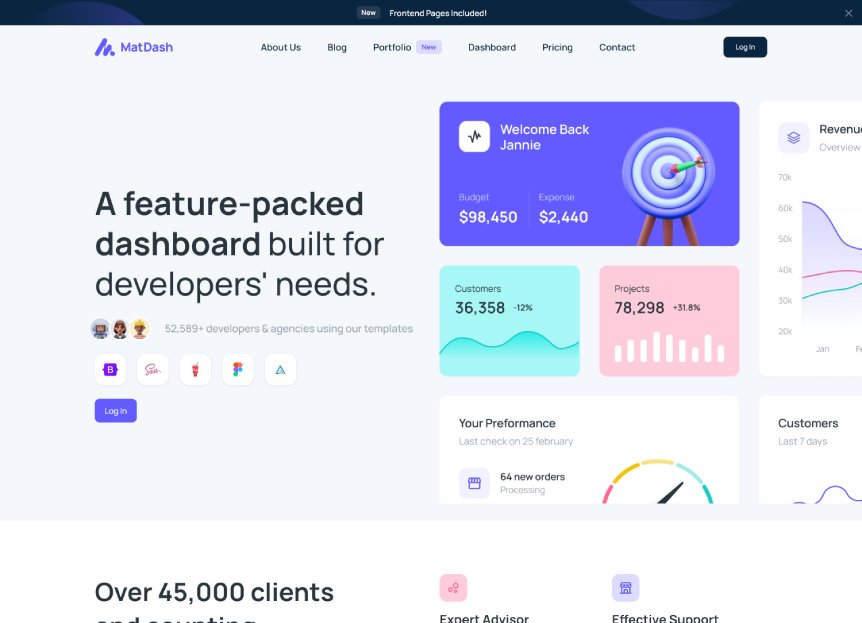862x623 pixels.
Task: Click the store icon beside 64 new orders
Action: [474, 483]
